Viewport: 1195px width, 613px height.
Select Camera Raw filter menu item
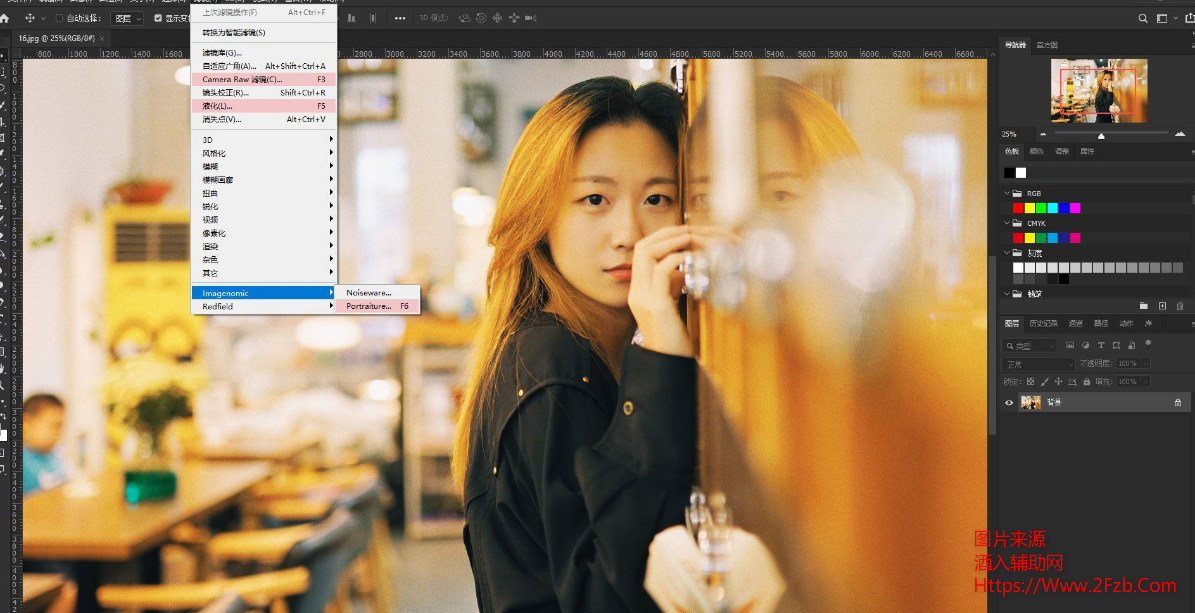(243, 79)
